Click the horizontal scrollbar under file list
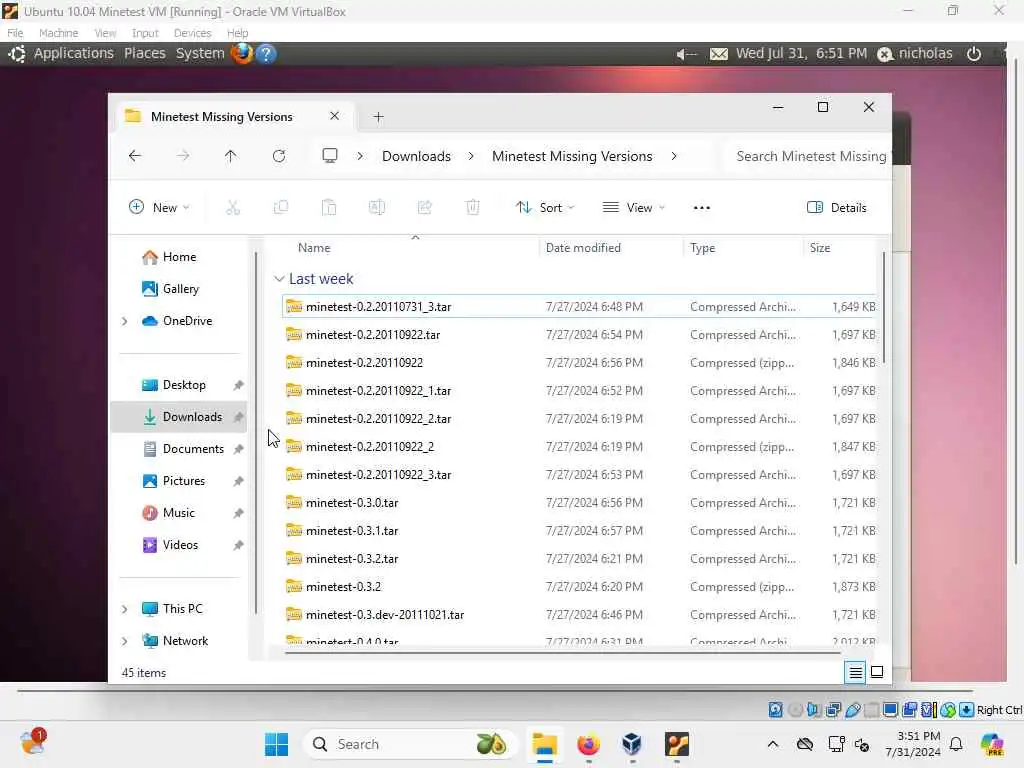Image resolution: width=1024 pixels, height=768 pixels. 562,652
